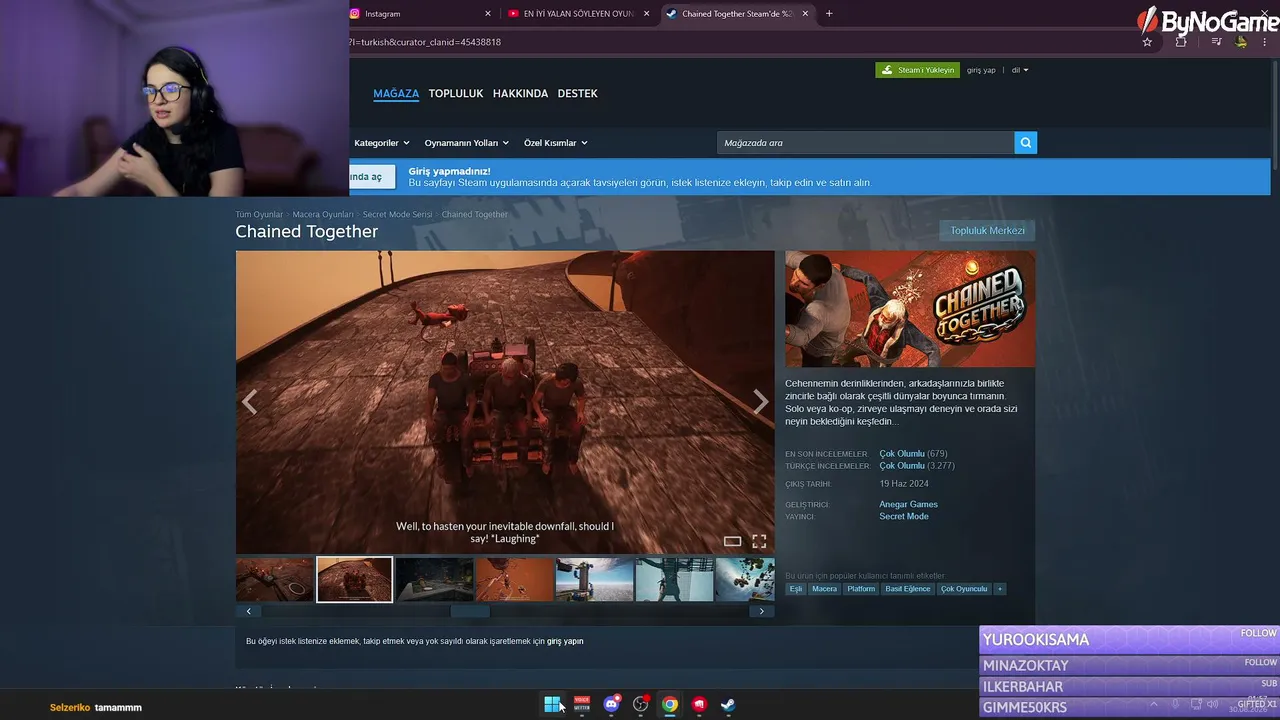Select the Macera tag
This screenshot has width=1280, height=720.
[824, 589]
